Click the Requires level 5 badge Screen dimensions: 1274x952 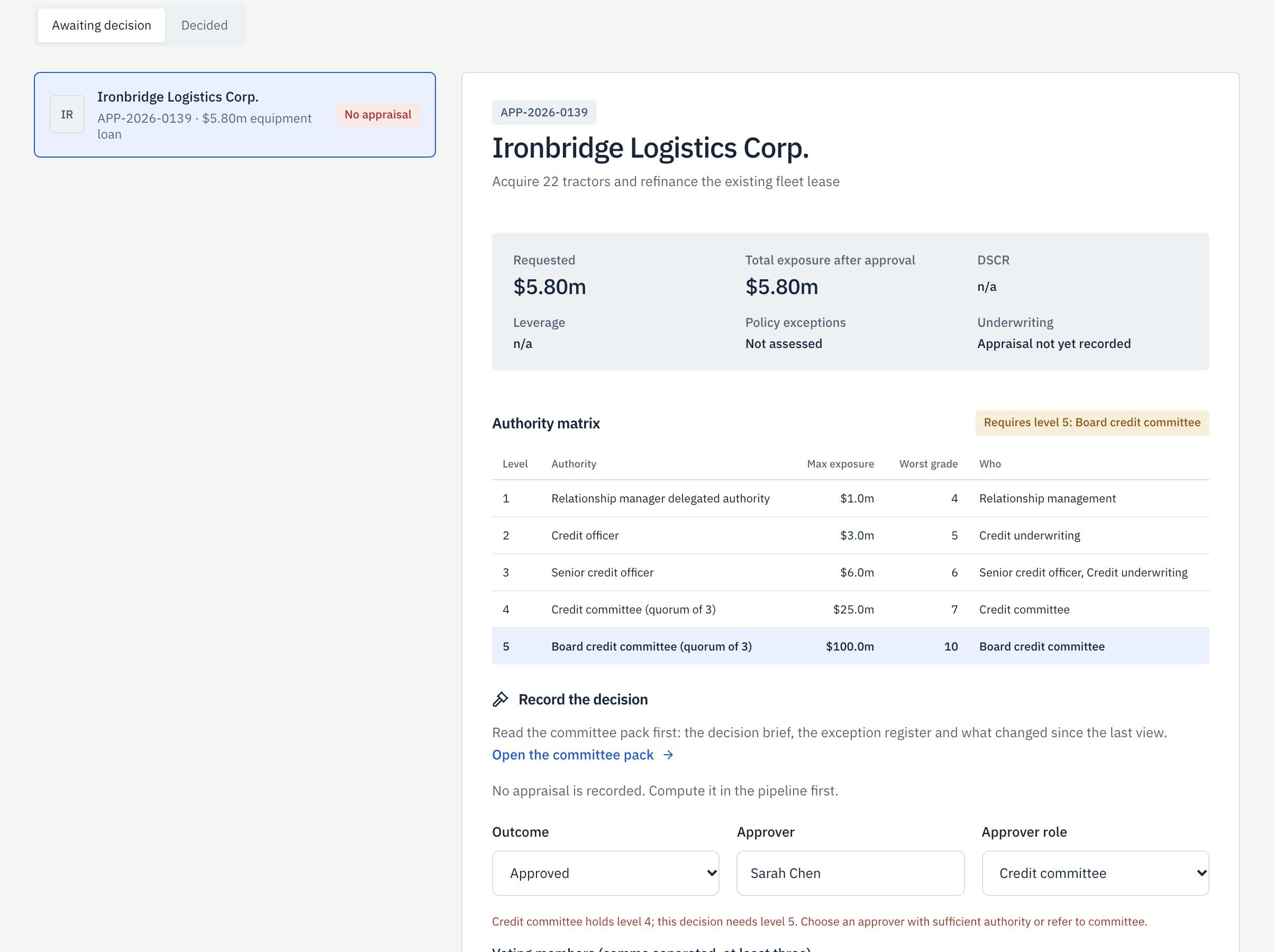pyautogui.click(x=1092, y=423)
